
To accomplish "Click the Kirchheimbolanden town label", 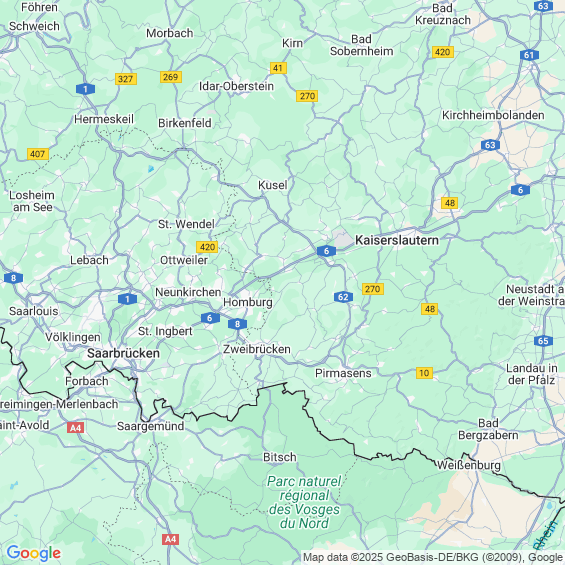I will [x=493, y=115].
